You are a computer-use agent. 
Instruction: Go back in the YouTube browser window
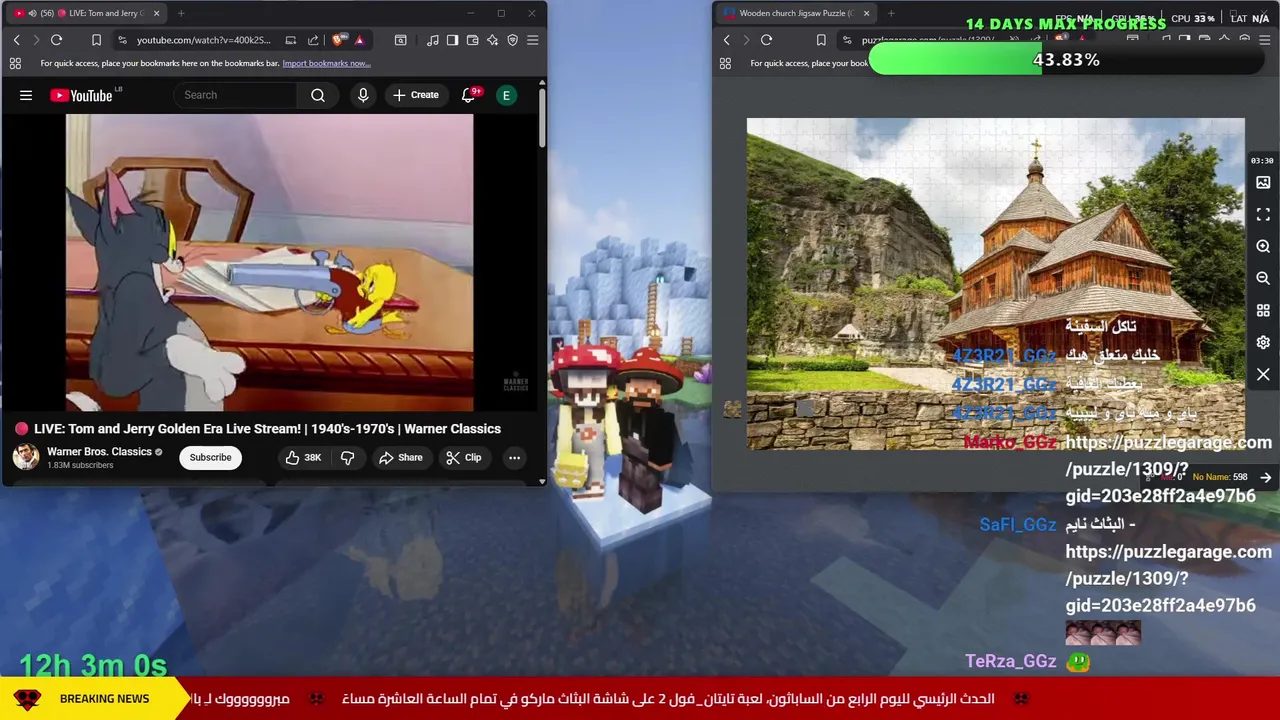click(16, 40)
